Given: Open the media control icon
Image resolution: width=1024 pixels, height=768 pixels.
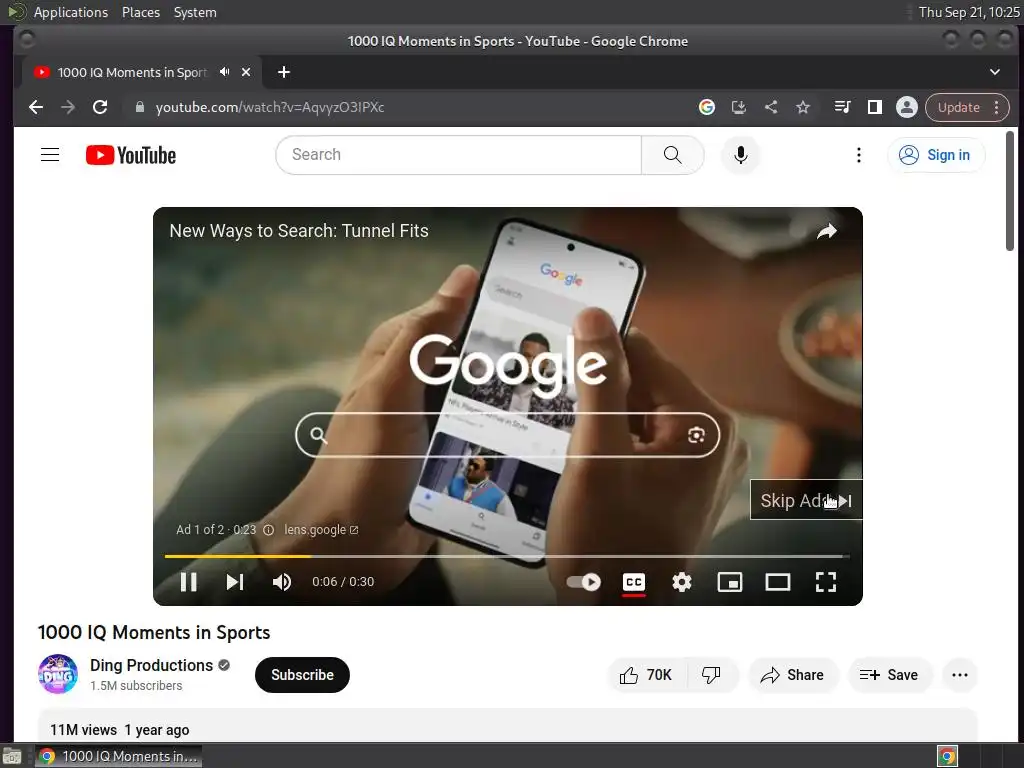Looking at the screenshot, I should click(842, 107).
